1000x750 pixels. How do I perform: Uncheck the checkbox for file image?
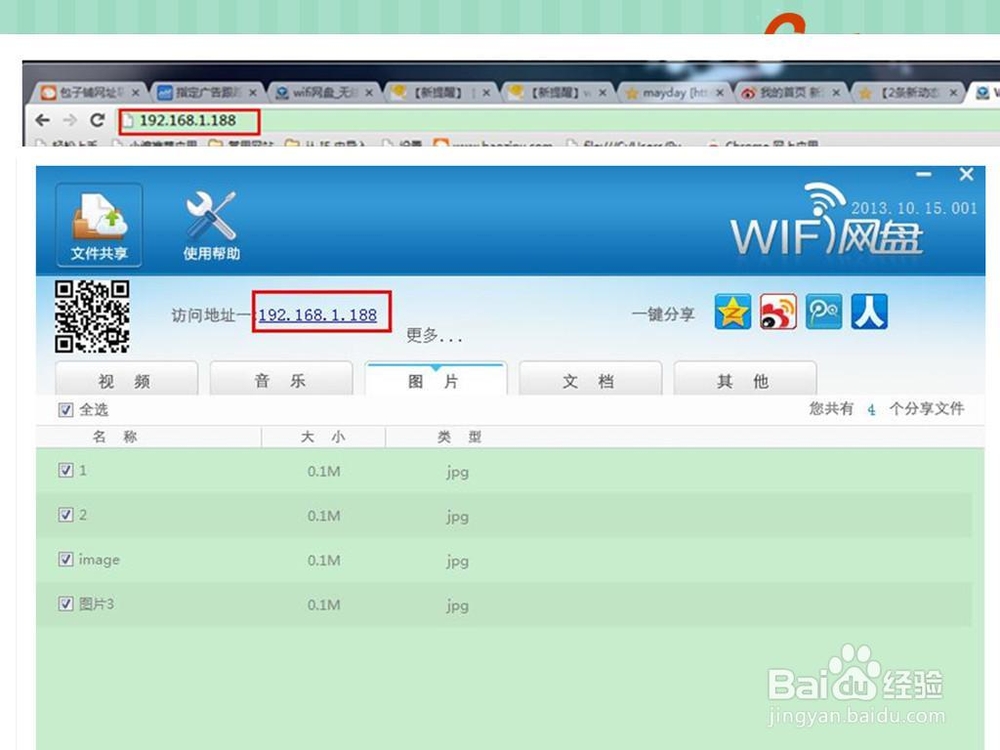point(66,559)
